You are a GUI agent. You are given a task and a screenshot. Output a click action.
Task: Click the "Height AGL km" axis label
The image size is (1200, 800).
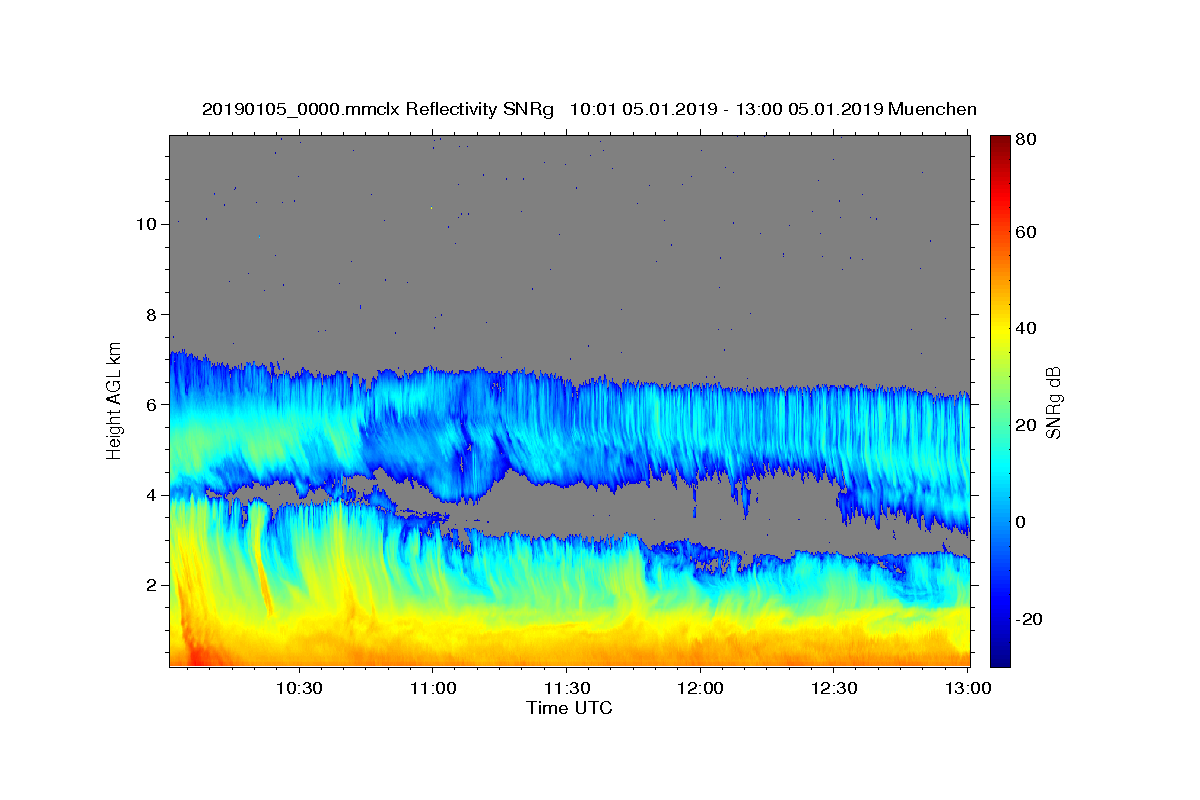tap(115, 400)
